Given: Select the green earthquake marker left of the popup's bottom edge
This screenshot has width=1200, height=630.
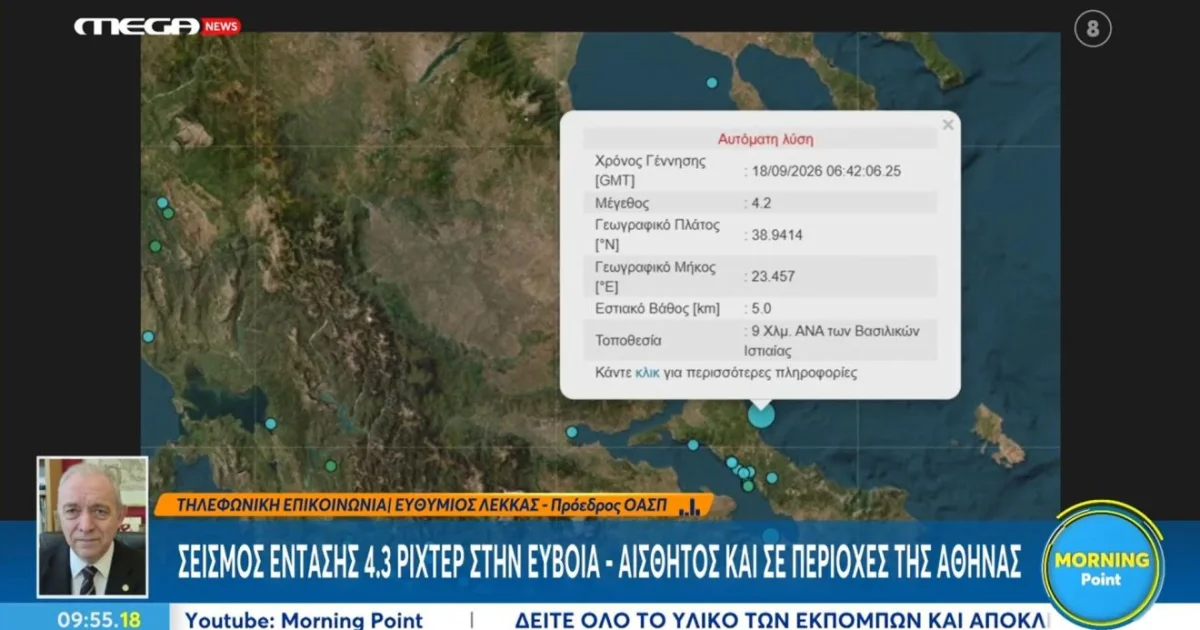Looking at the screenshot, I should [331, 466].
